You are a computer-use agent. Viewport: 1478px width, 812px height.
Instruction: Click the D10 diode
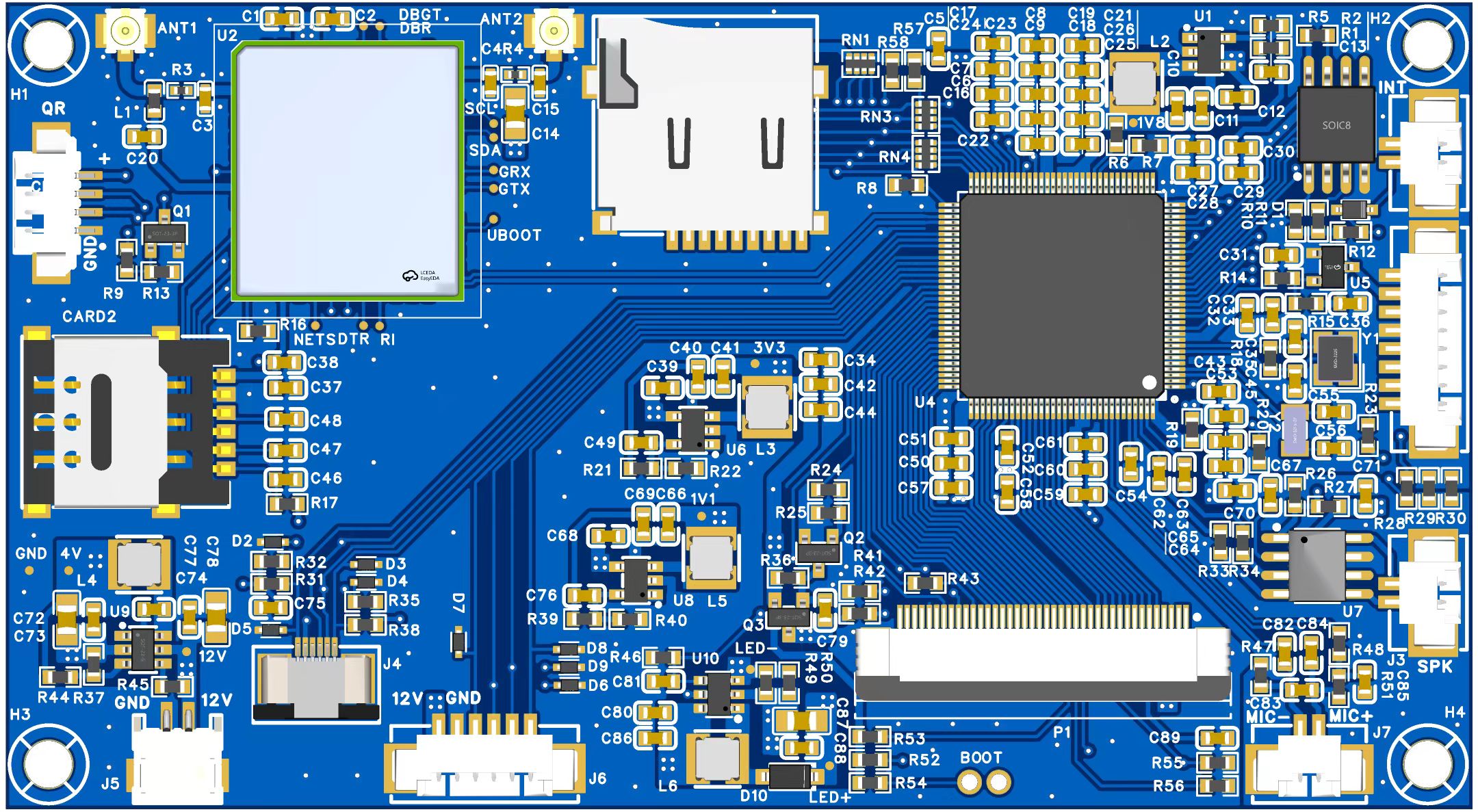tap(790, 776)
